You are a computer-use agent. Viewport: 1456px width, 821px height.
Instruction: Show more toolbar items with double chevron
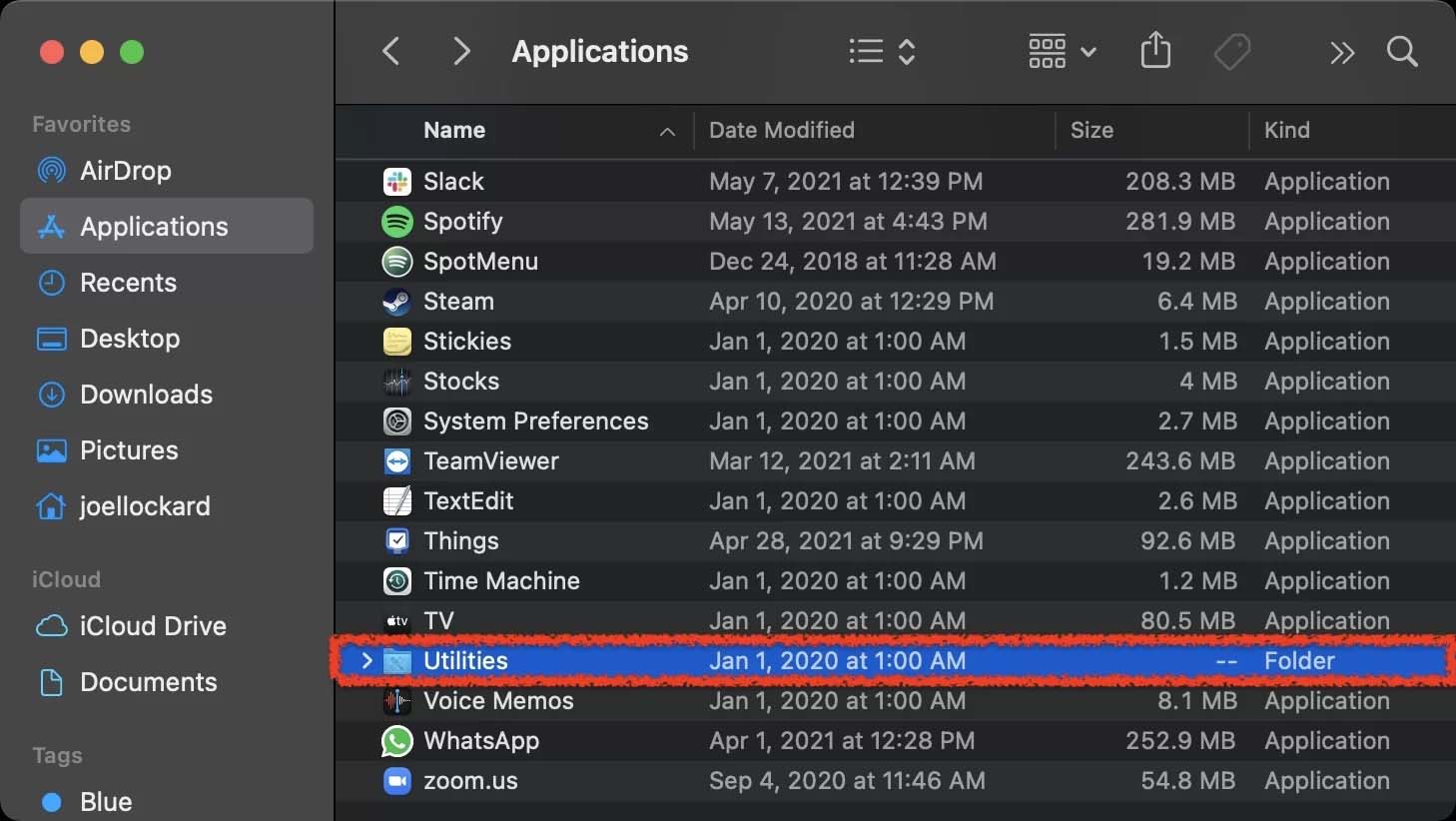[1342, 52]
